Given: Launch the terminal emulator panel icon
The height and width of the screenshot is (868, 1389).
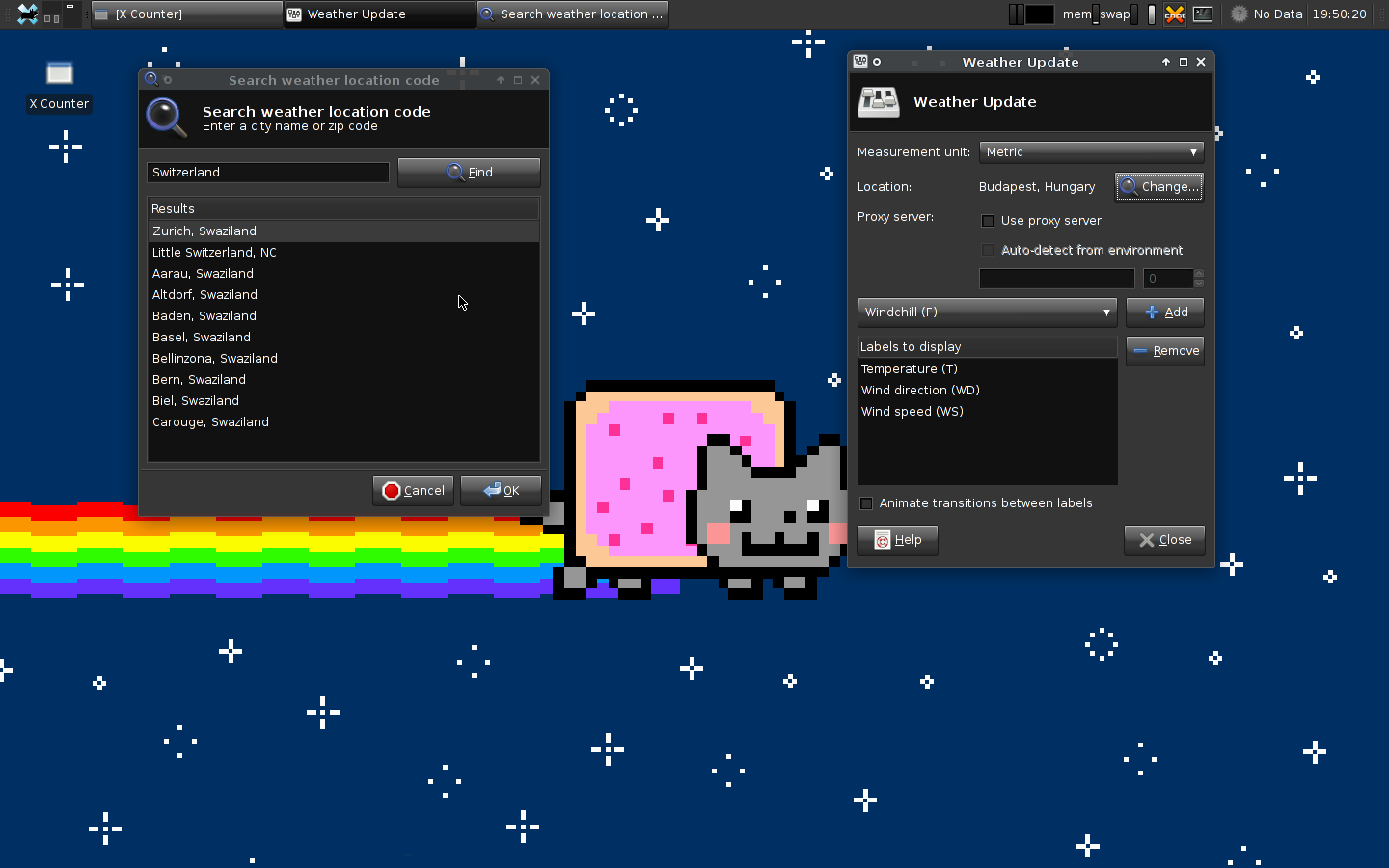Looking at the screenshot, I should 1203,14.
